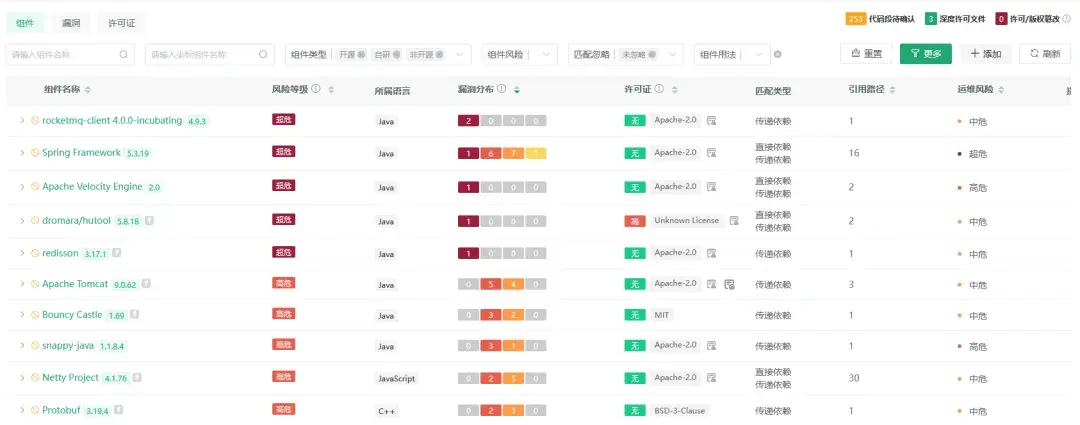Expand the Netty Project row

coord(22,377)
